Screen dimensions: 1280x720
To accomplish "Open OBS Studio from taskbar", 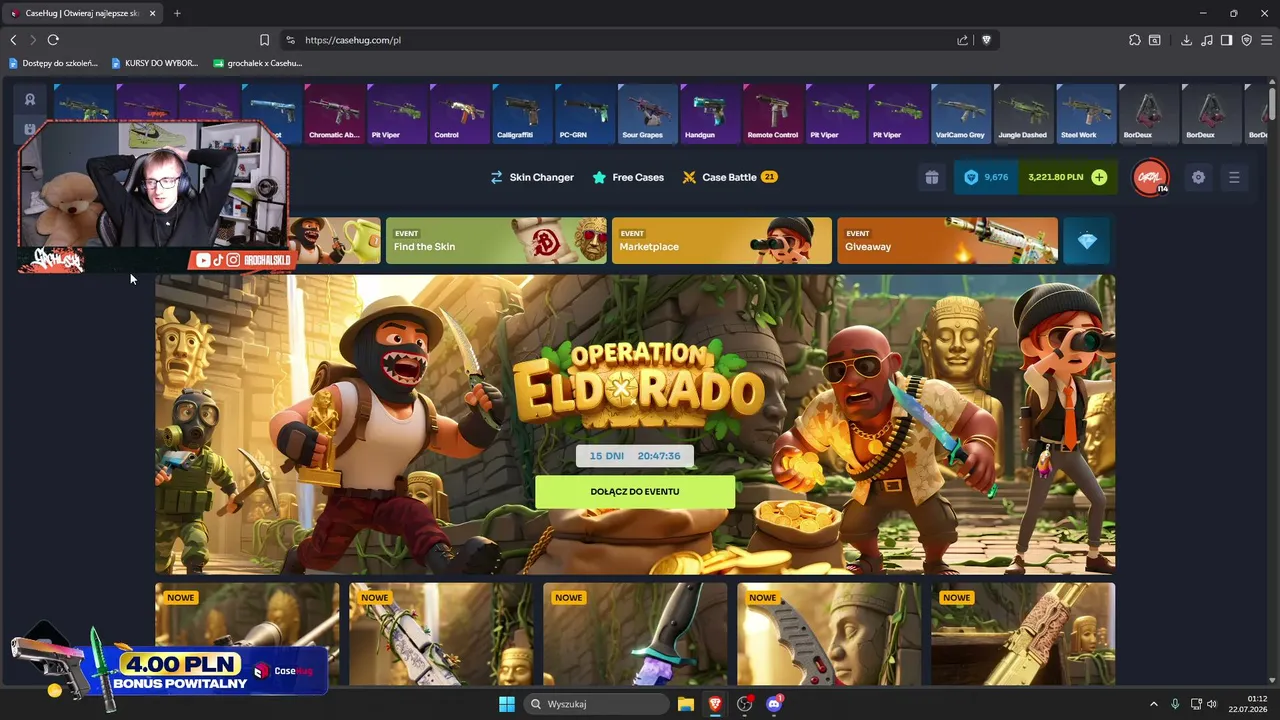I will point(744,704).
